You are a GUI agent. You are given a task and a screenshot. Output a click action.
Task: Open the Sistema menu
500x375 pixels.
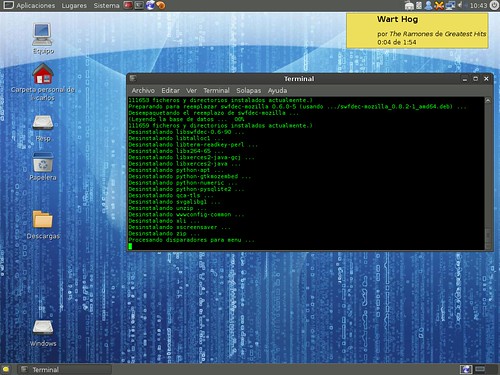pos(106,6)
